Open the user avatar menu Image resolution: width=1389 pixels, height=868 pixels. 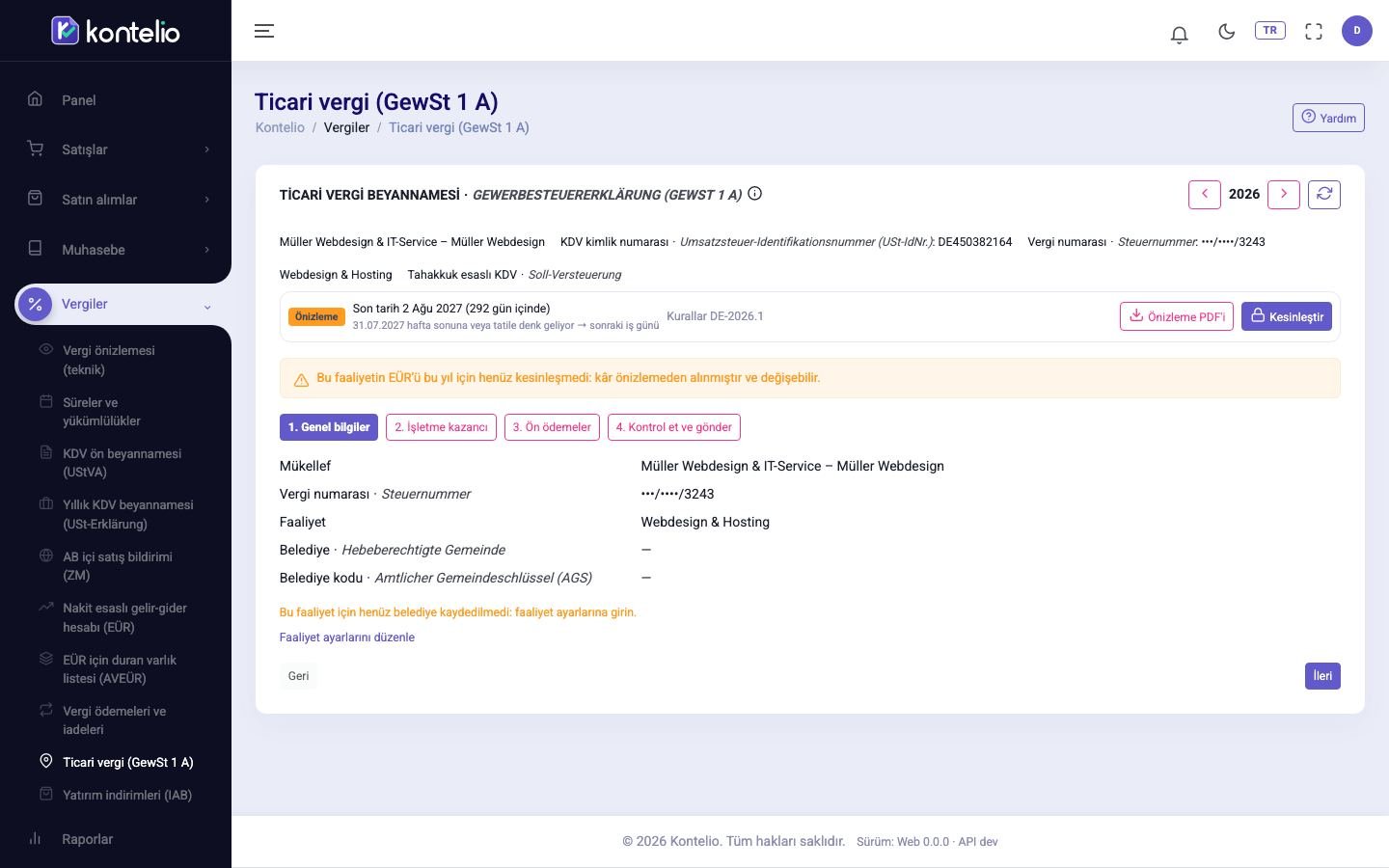1357,31
